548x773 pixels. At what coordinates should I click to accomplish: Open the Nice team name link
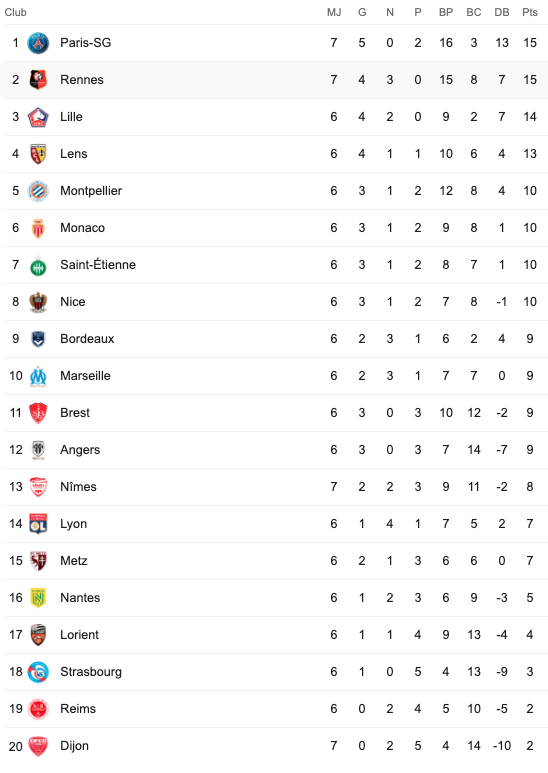pyautogui.click(x=72, y=302)
